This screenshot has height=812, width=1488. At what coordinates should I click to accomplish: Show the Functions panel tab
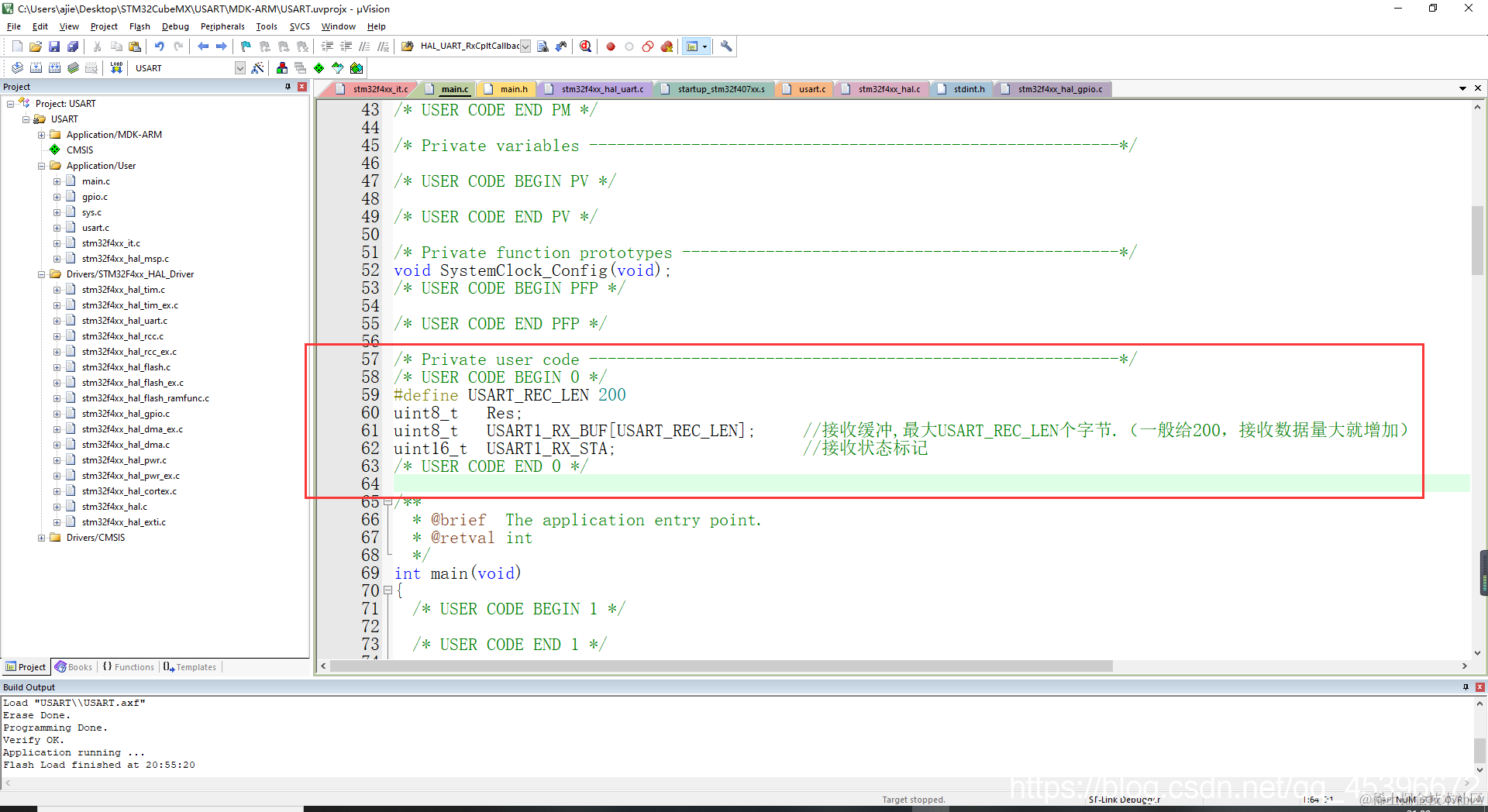point(129,667)
